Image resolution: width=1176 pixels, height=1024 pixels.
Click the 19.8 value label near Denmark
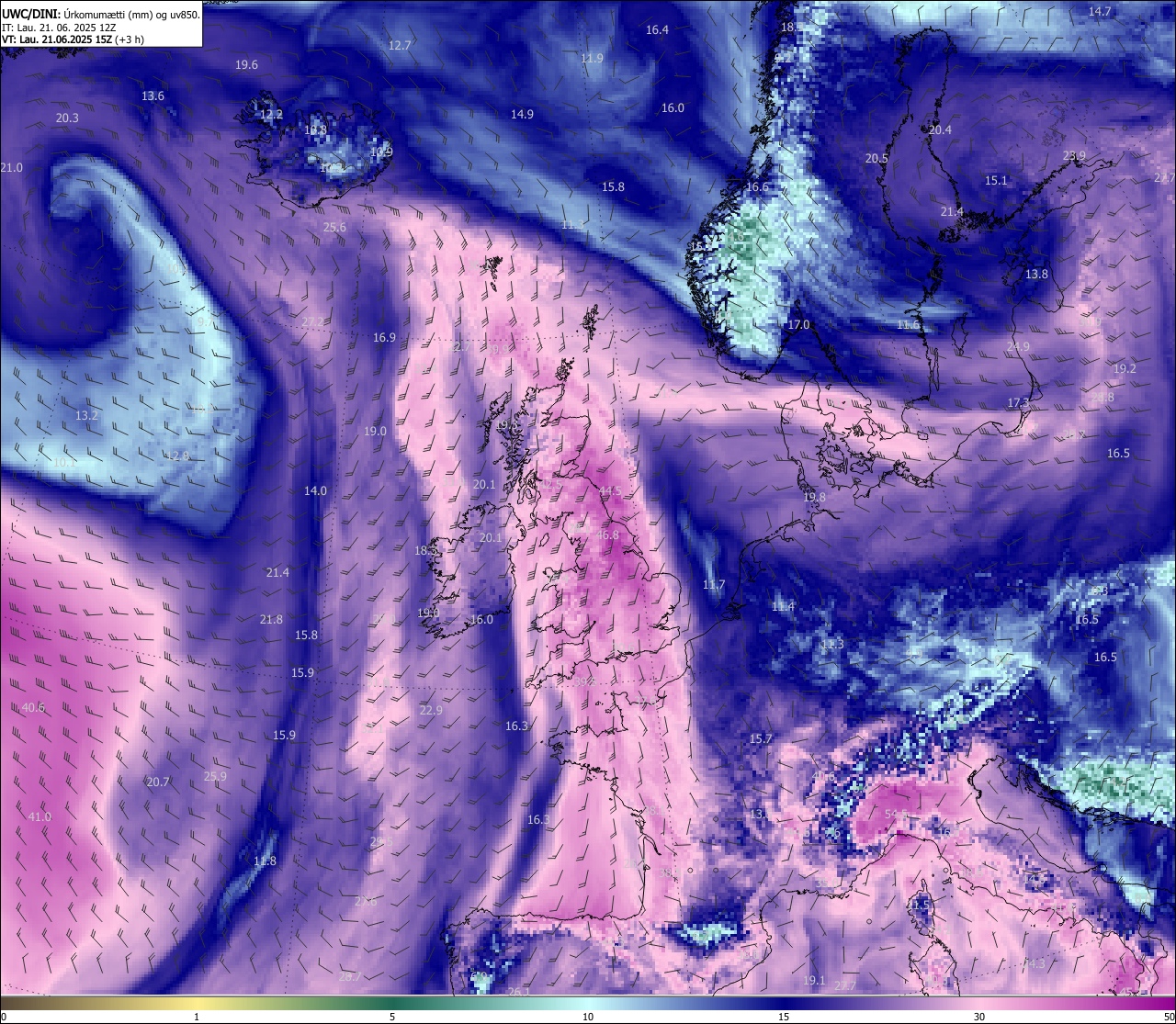[x=814, y=497]
